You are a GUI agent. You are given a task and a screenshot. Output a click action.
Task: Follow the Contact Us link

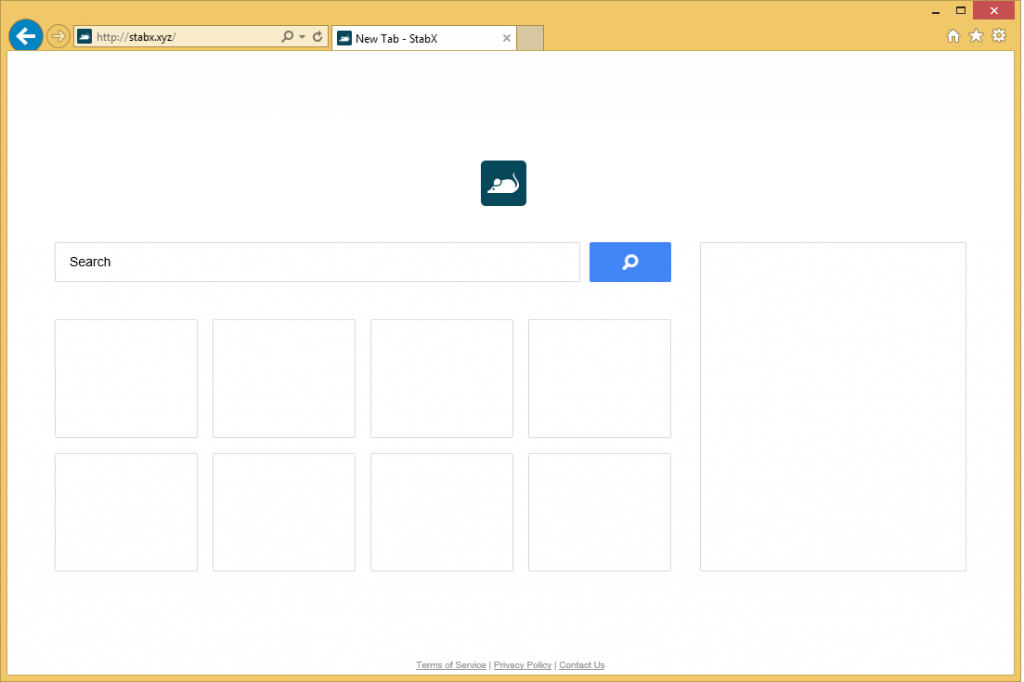(581, 665)
